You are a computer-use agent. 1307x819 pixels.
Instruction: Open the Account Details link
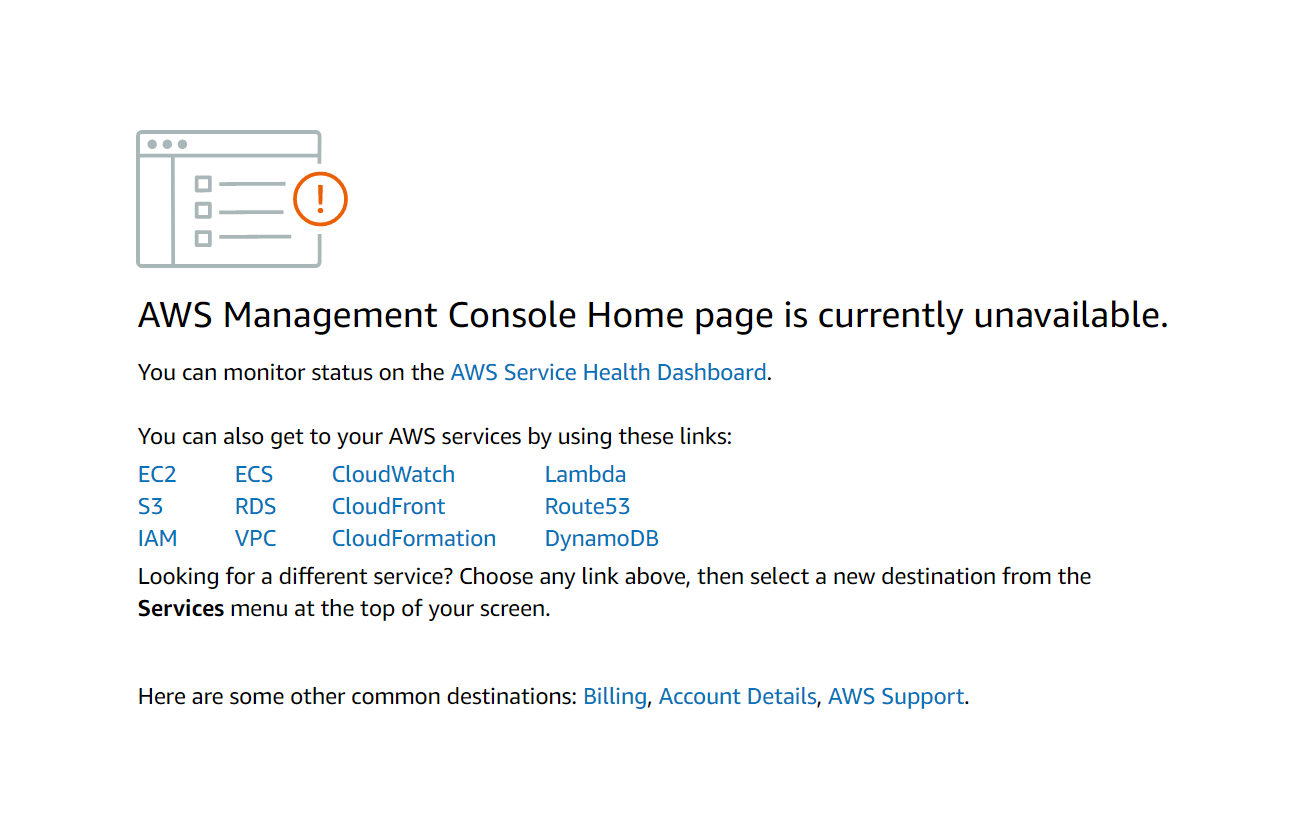point(738,696)
